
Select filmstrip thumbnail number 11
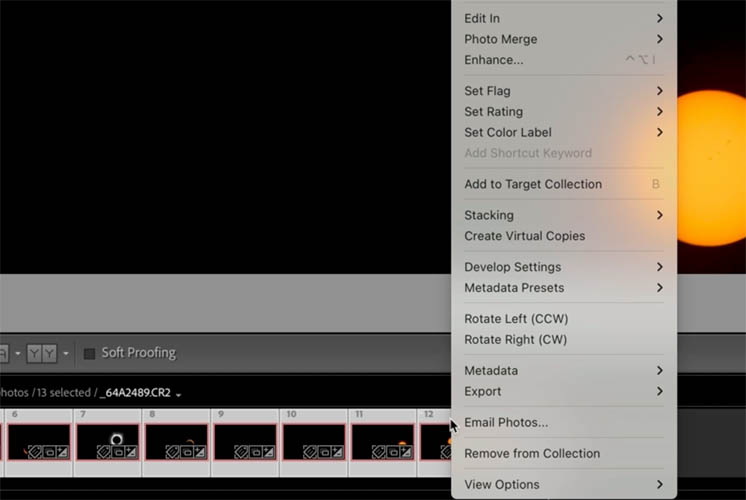(383, 442)
